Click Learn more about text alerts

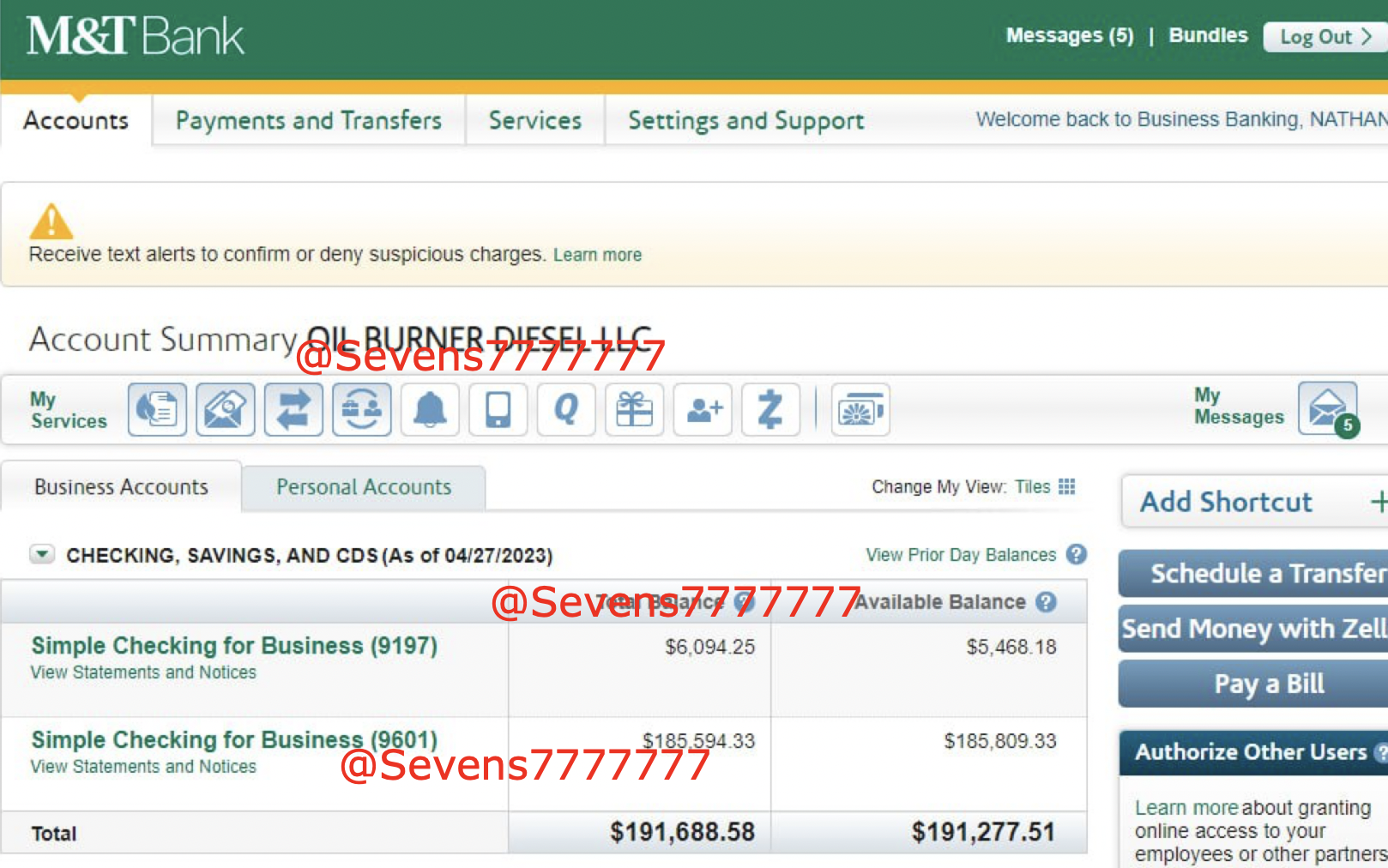pos(597,255)
